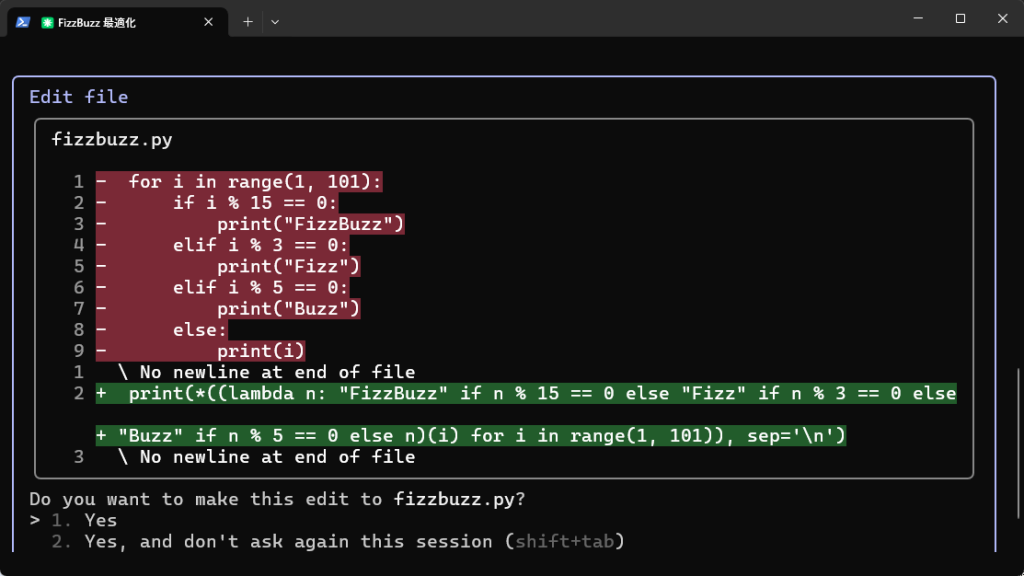1024x576 pixels.
Task: Open a new terminal tab with plus
Action: point(248,22)
